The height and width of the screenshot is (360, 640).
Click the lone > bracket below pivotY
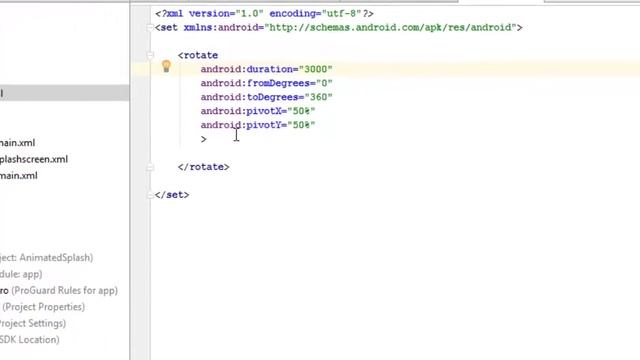[x=204, y=139]
